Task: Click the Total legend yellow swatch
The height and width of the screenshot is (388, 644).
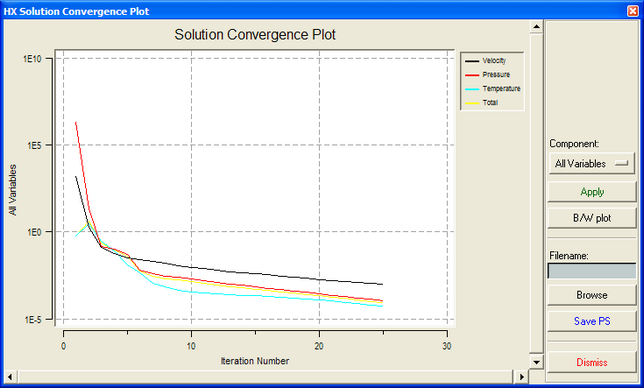Action: point(472,103)
